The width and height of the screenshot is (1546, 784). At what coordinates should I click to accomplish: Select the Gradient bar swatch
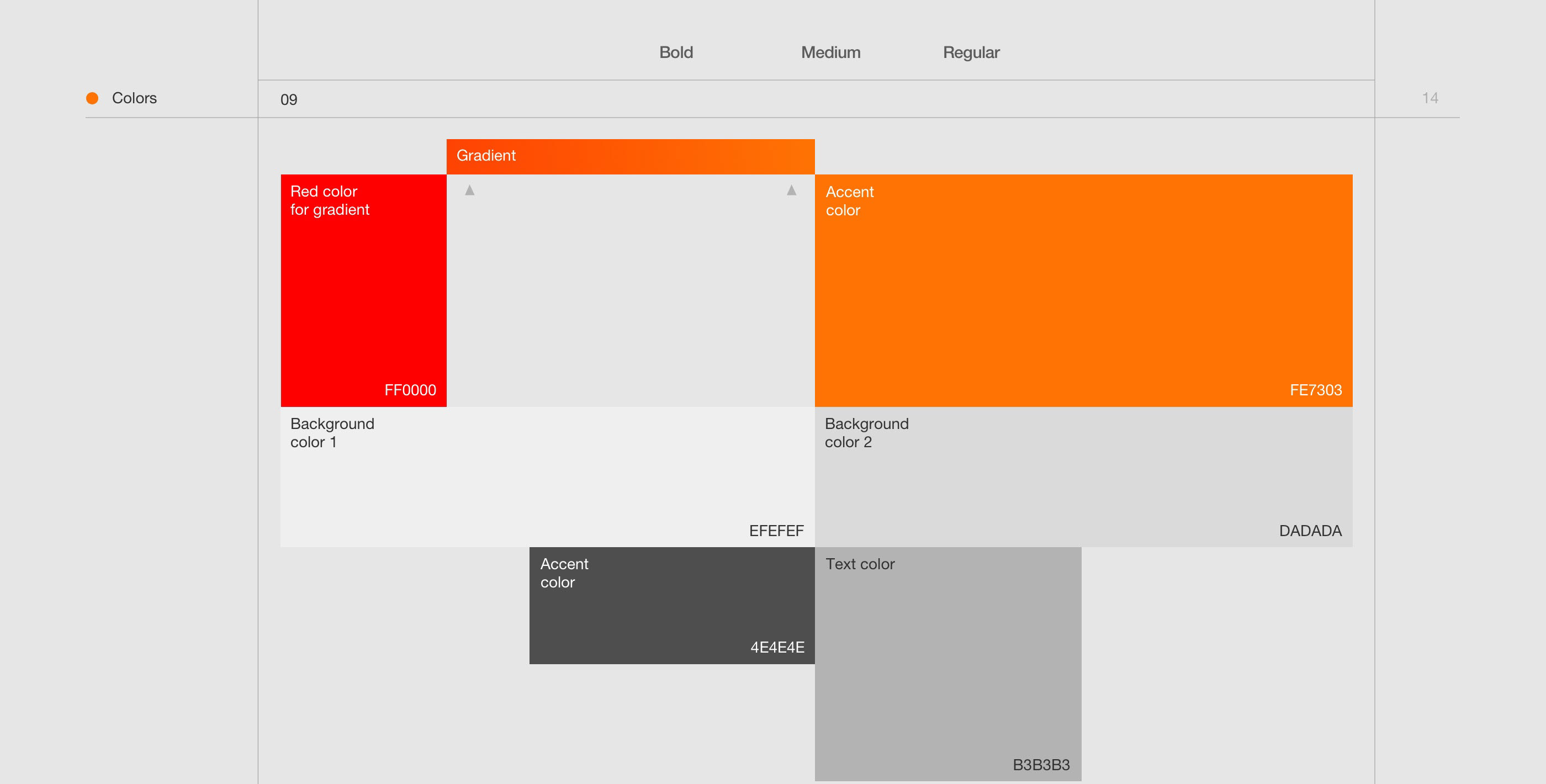[630, 156]
